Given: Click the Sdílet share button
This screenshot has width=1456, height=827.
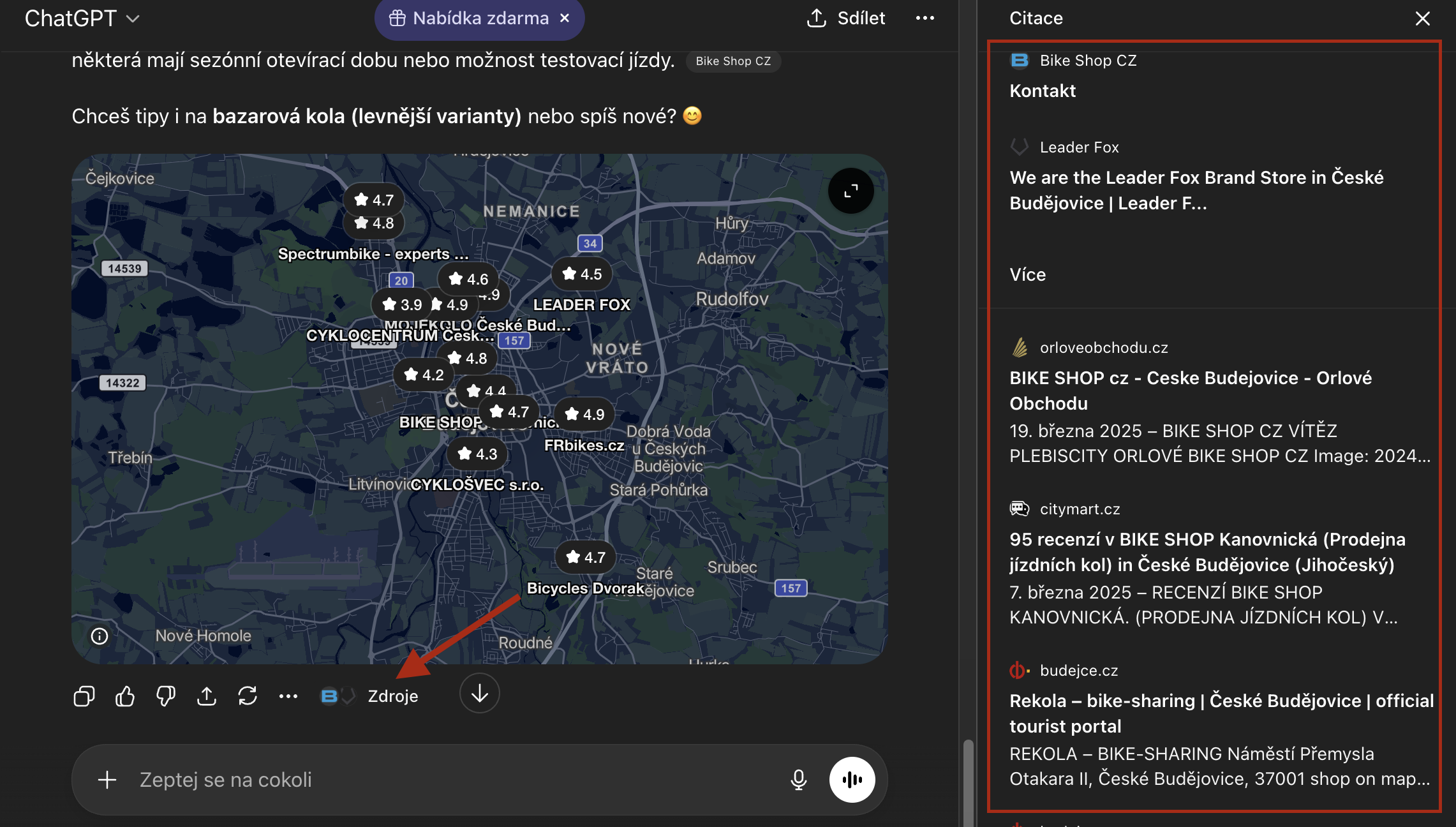Looking at the screenshot, I should point(846,19).
